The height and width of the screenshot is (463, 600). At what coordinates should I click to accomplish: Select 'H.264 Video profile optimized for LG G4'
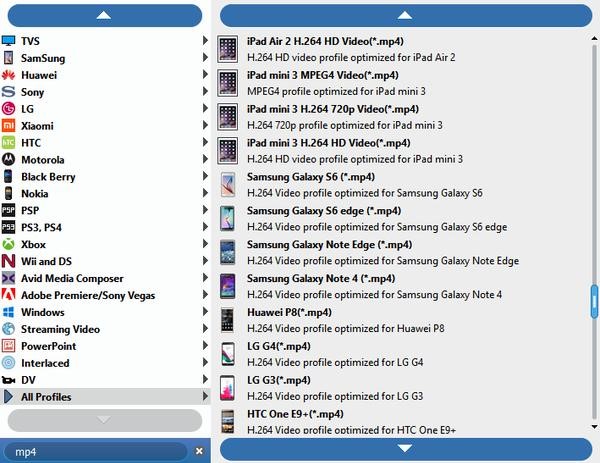point(335,362)
